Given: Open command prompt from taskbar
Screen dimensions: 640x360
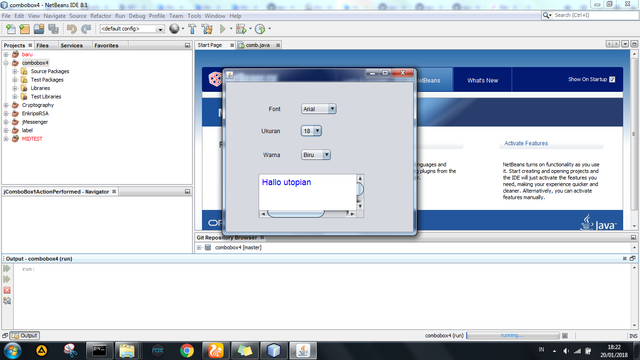Looking at the screenshot, I should pos(99,351).
